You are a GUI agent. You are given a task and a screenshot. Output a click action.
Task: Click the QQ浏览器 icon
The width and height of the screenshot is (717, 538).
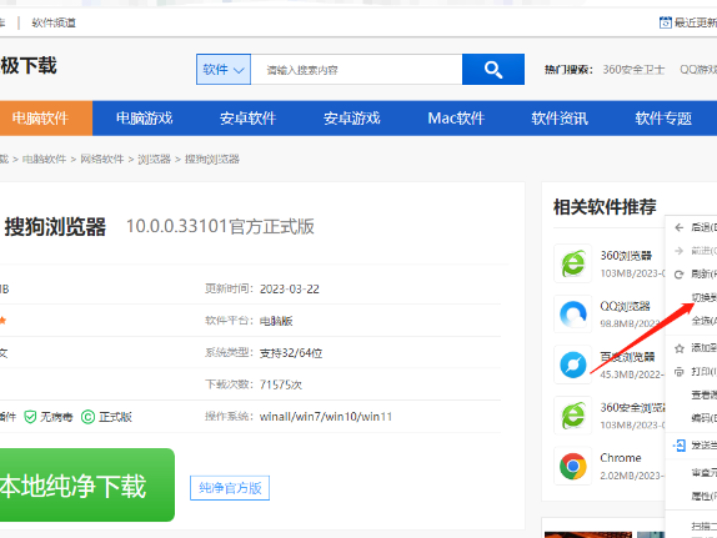pos(573,314)
